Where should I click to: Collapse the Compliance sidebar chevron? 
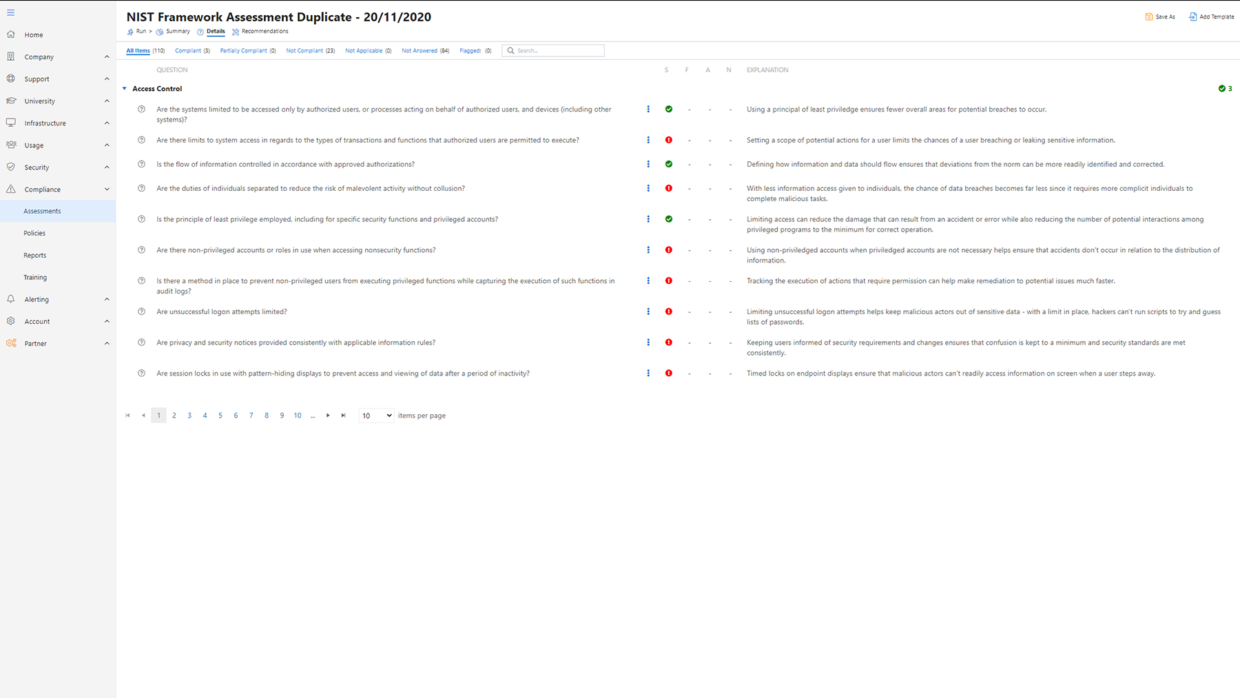pos(107,189)
